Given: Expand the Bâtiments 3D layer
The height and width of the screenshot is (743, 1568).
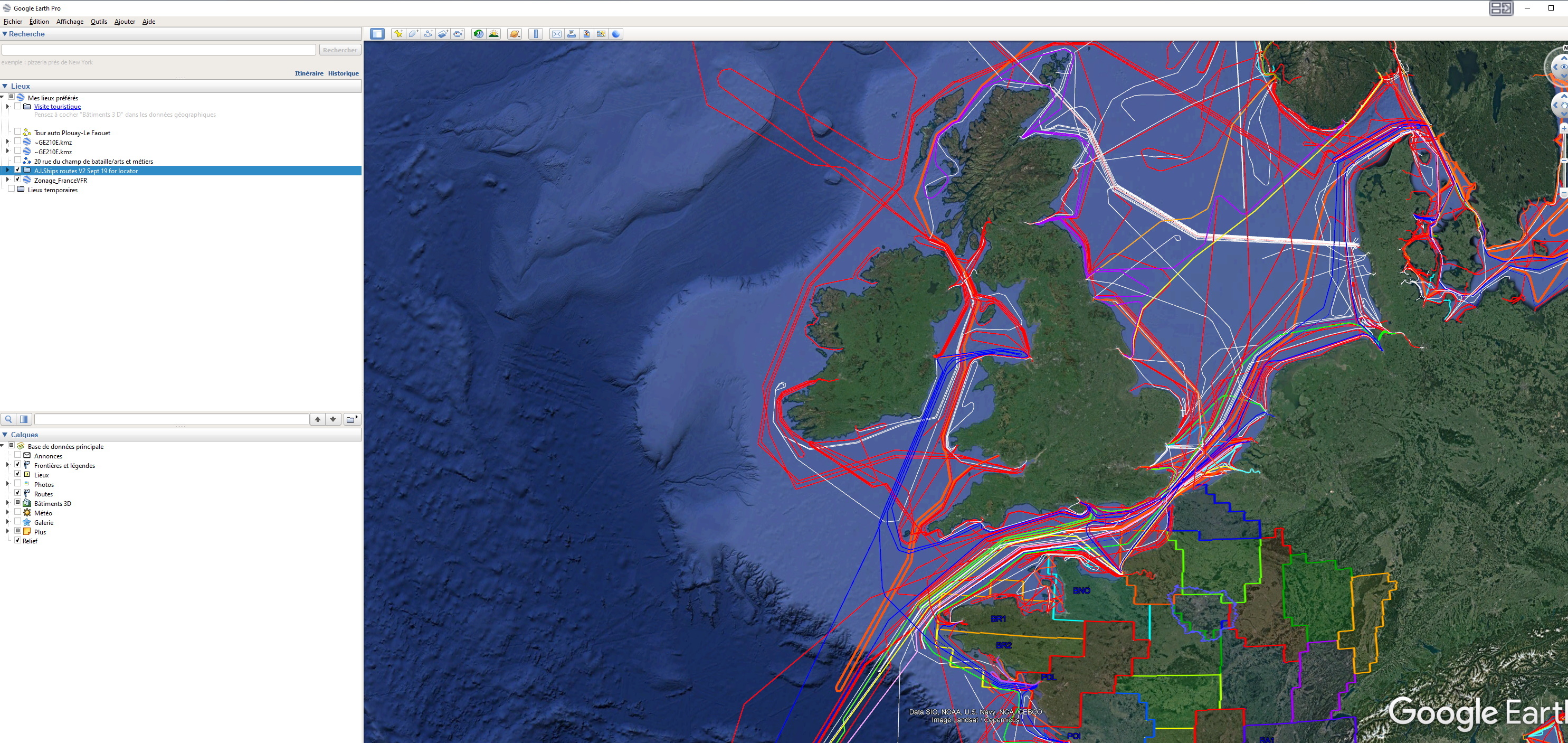Looking at the screenshot, I should coord(7,503).
